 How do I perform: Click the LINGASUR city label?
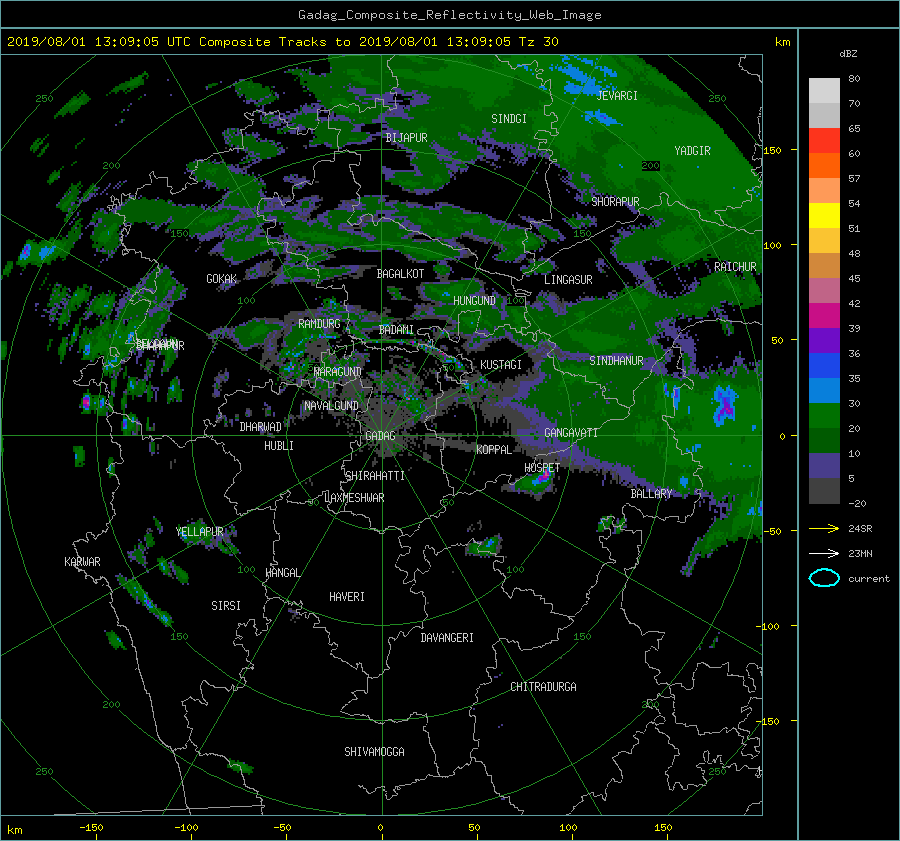point(568,280)
